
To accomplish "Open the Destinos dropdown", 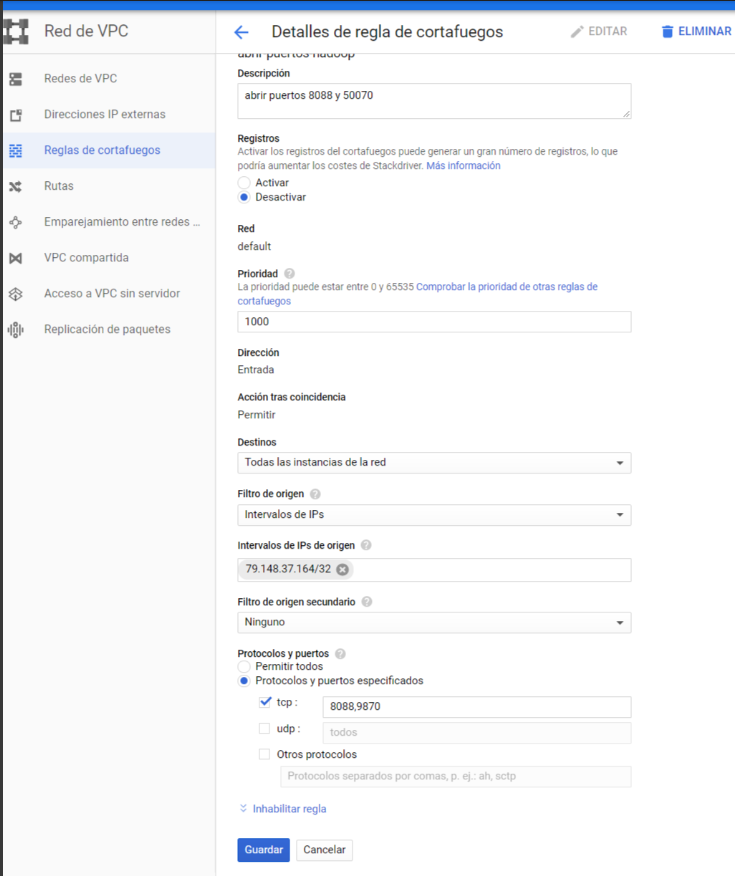I will 434,463.
